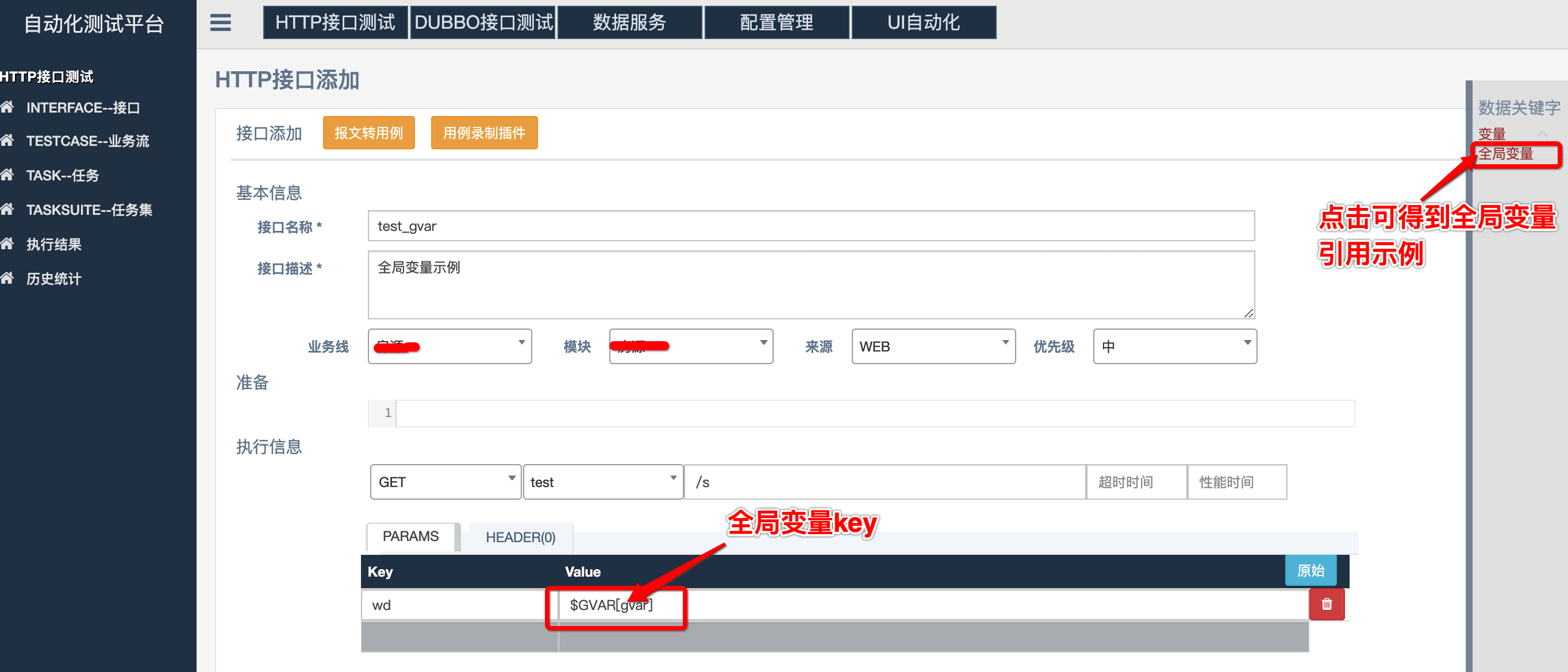Image resolution: width=1568 pixels, height=672 pixels.
Task: Open the test environment dropdown
Action: point(602,482)
